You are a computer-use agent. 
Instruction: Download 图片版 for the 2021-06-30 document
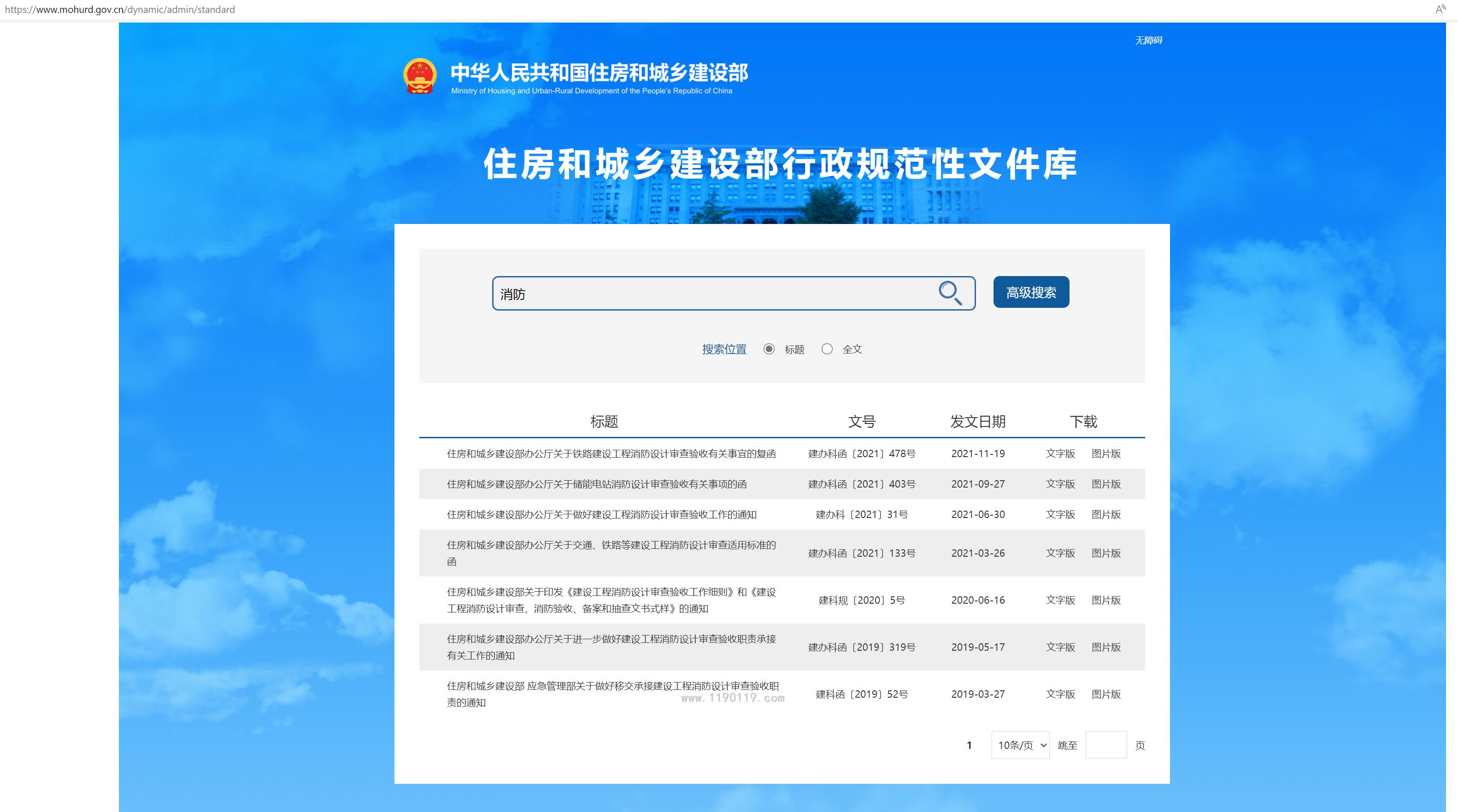coord(1106,515)
